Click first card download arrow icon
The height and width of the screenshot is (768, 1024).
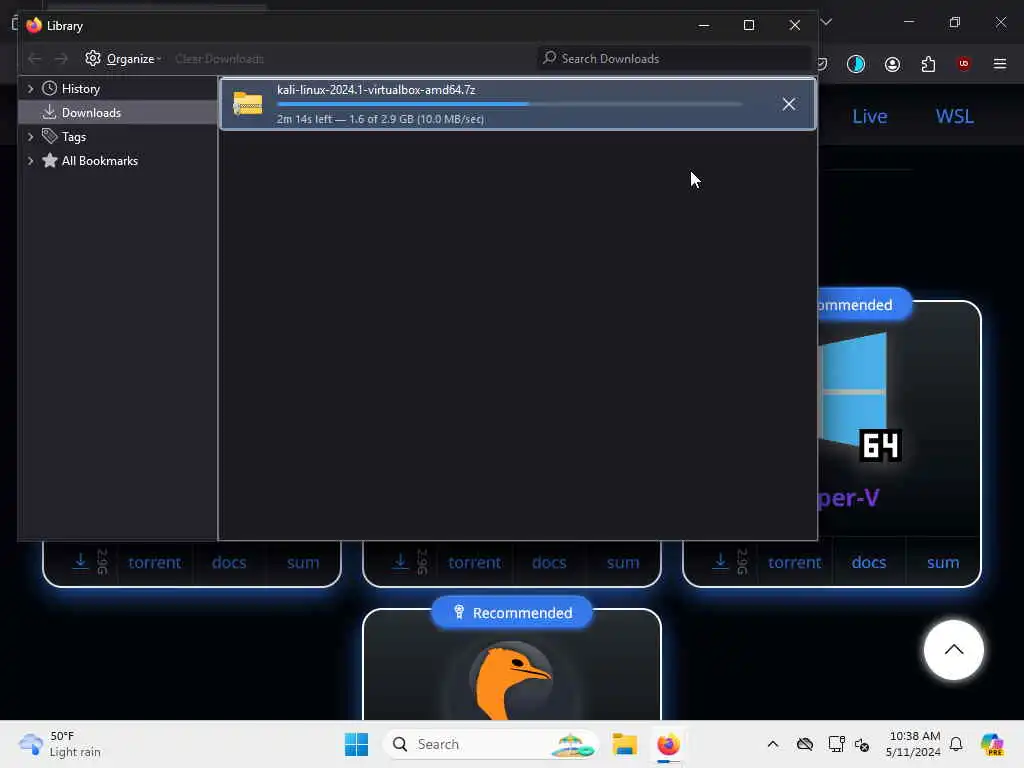(80, 562)
